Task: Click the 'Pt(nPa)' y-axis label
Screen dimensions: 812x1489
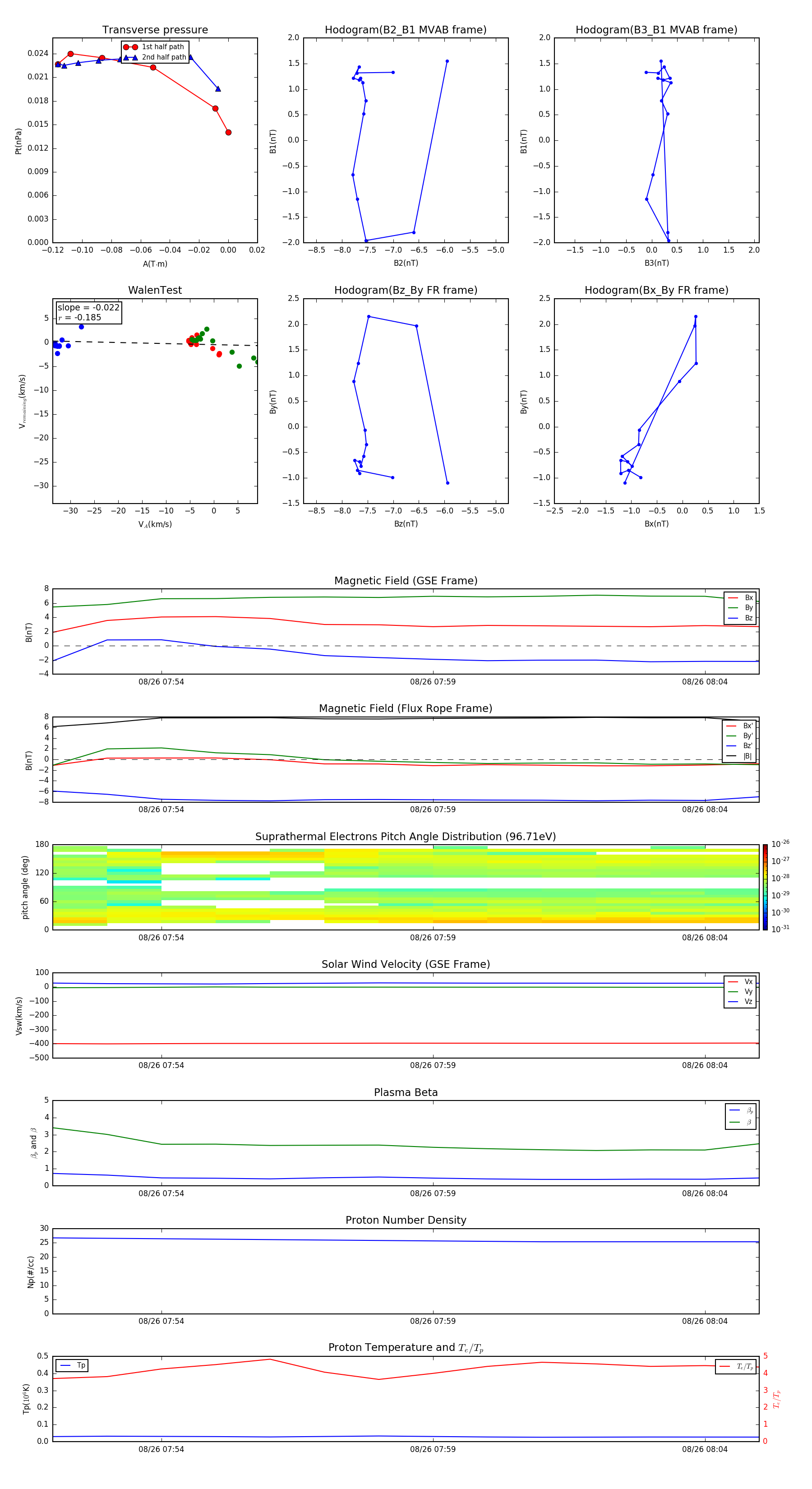Action: [18, 141]
